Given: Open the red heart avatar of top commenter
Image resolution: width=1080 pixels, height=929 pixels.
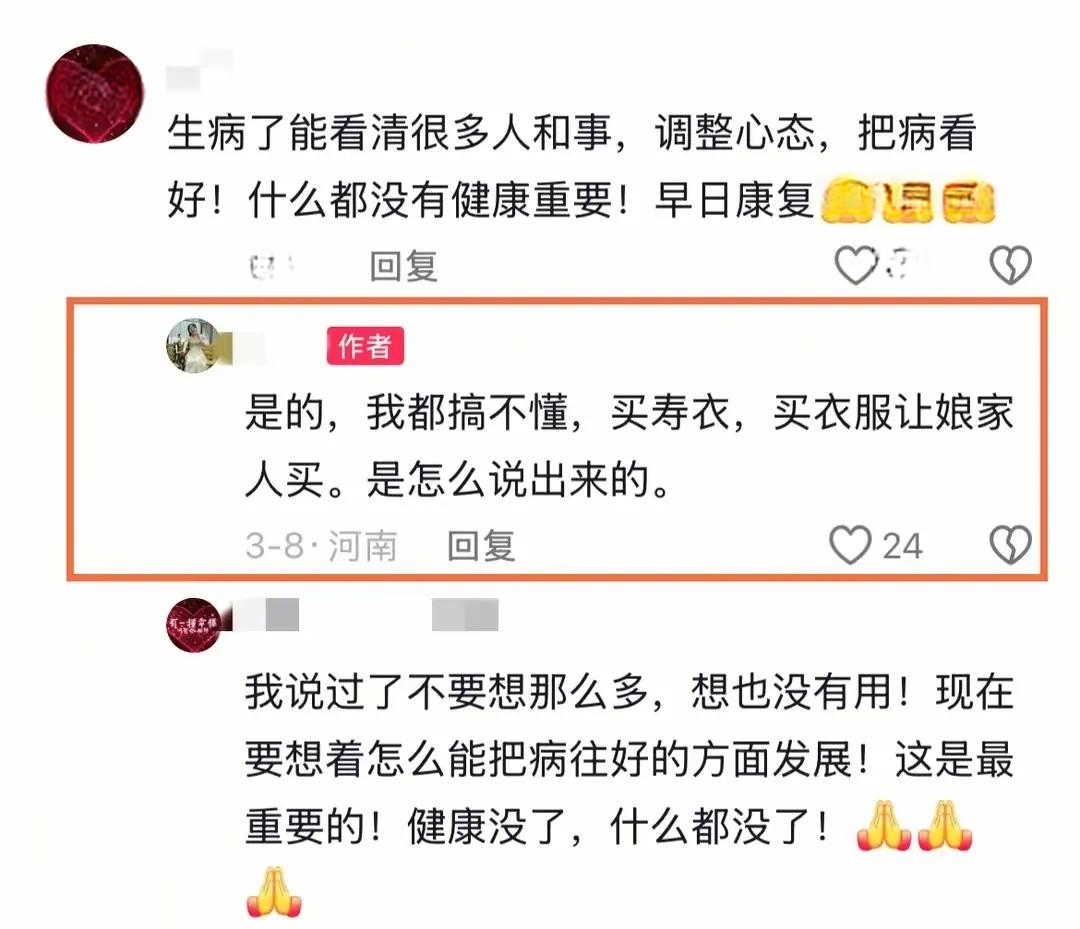Looking at the screenshot, I should 95,94.
